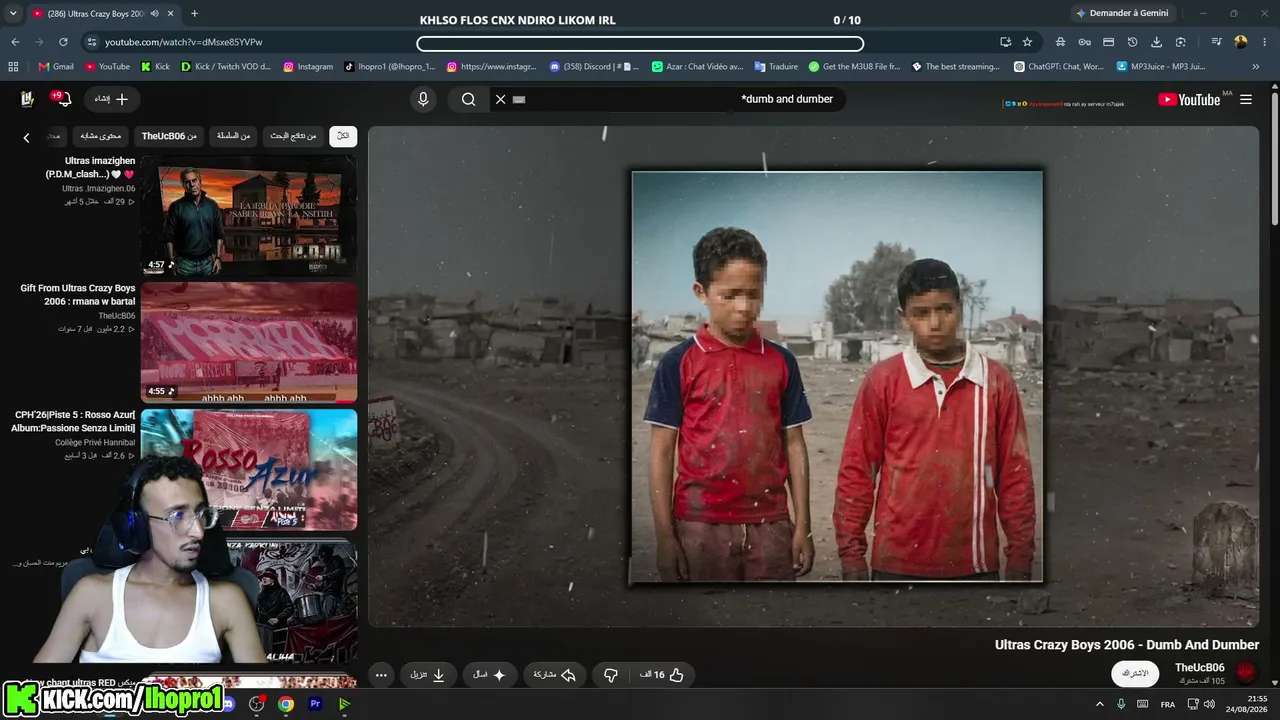Click the YouTube search magnifier button
Screen dimensions: 1280x720
(x=468, y=99)
